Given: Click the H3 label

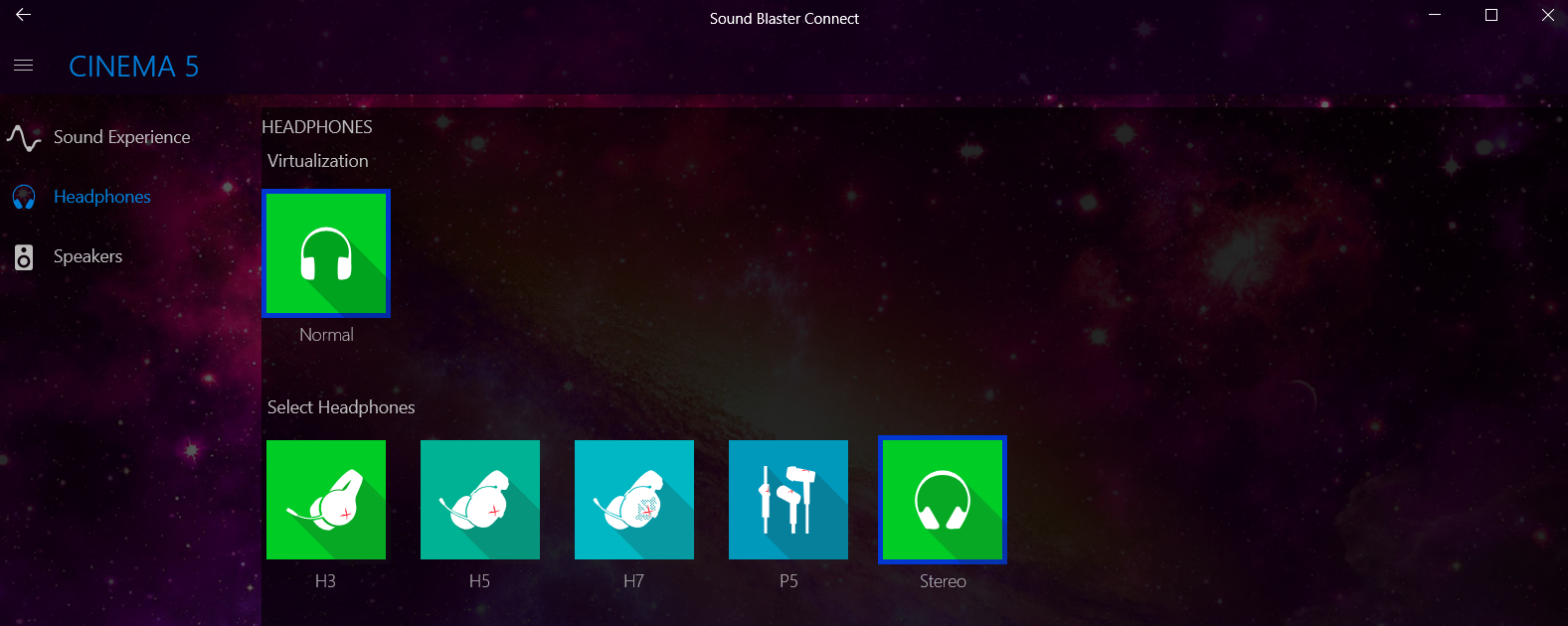Looking at the screenshot, I should (x=325, y=581).
